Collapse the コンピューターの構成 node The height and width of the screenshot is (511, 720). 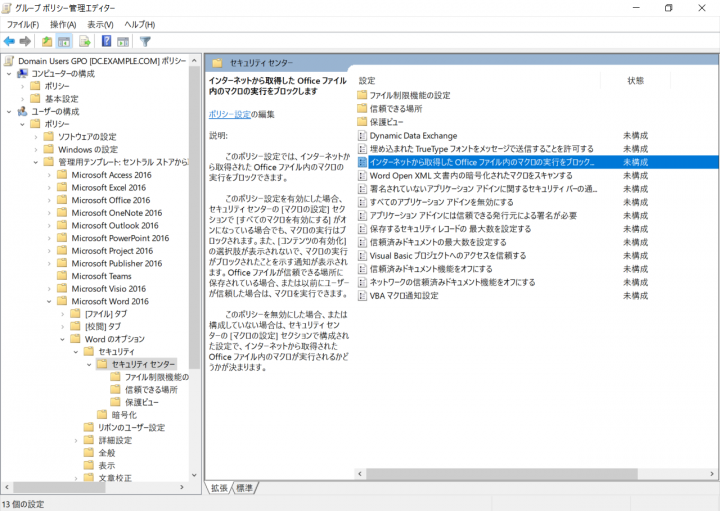tap(9, 73)
